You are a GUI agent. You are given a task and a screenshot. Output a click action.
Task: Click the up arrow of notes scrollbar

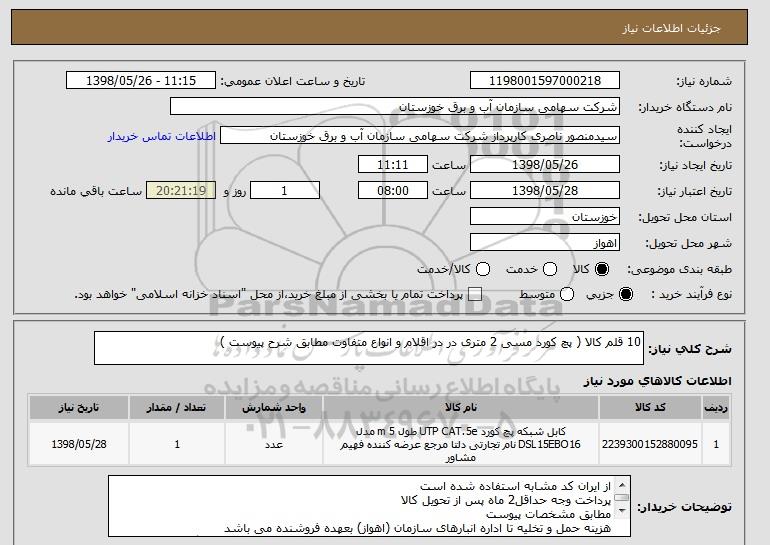(x=622, y=485)
